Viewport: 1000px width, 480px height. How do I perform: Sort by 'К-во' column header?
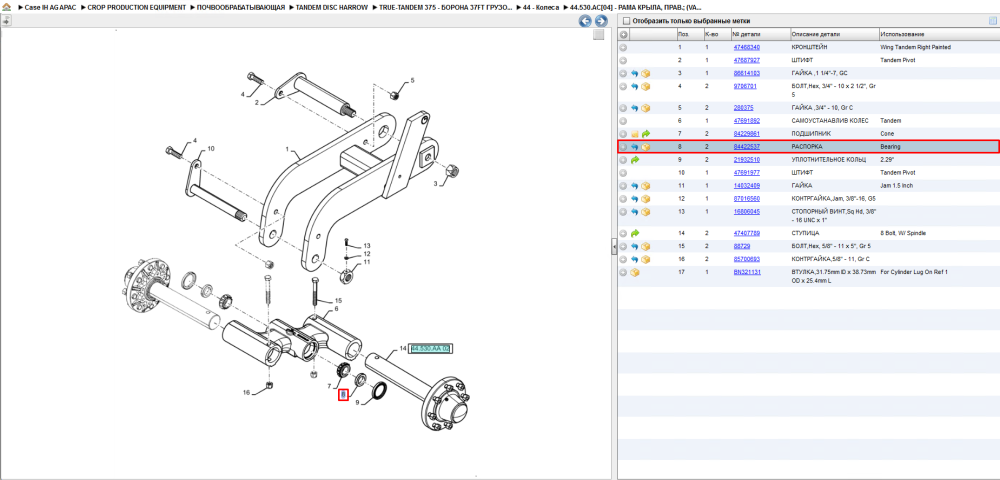point(717,34)
